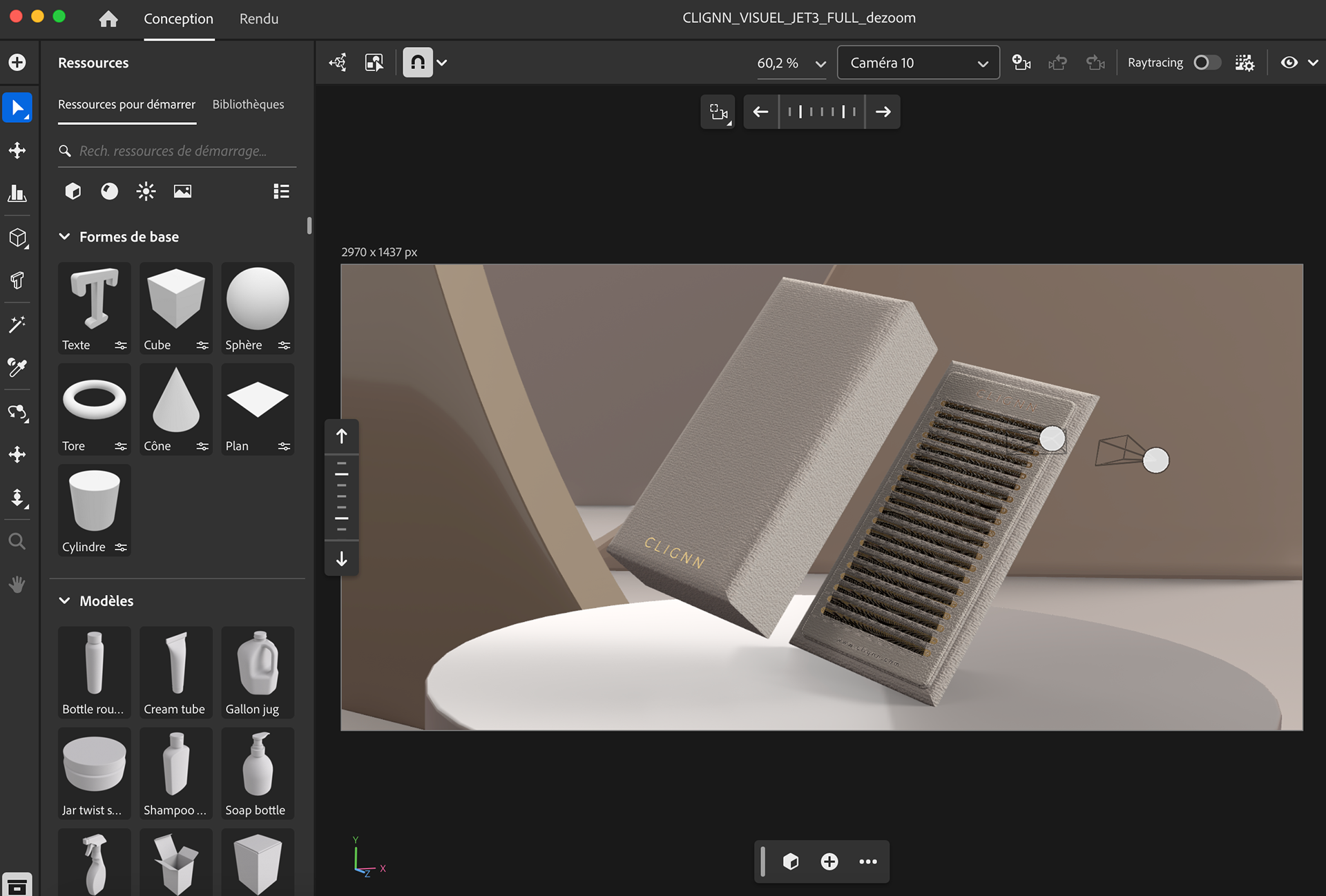This screenshot has width=1326, height=896.
Task: Open the eye display options chevron
Action: (1313, 63)
